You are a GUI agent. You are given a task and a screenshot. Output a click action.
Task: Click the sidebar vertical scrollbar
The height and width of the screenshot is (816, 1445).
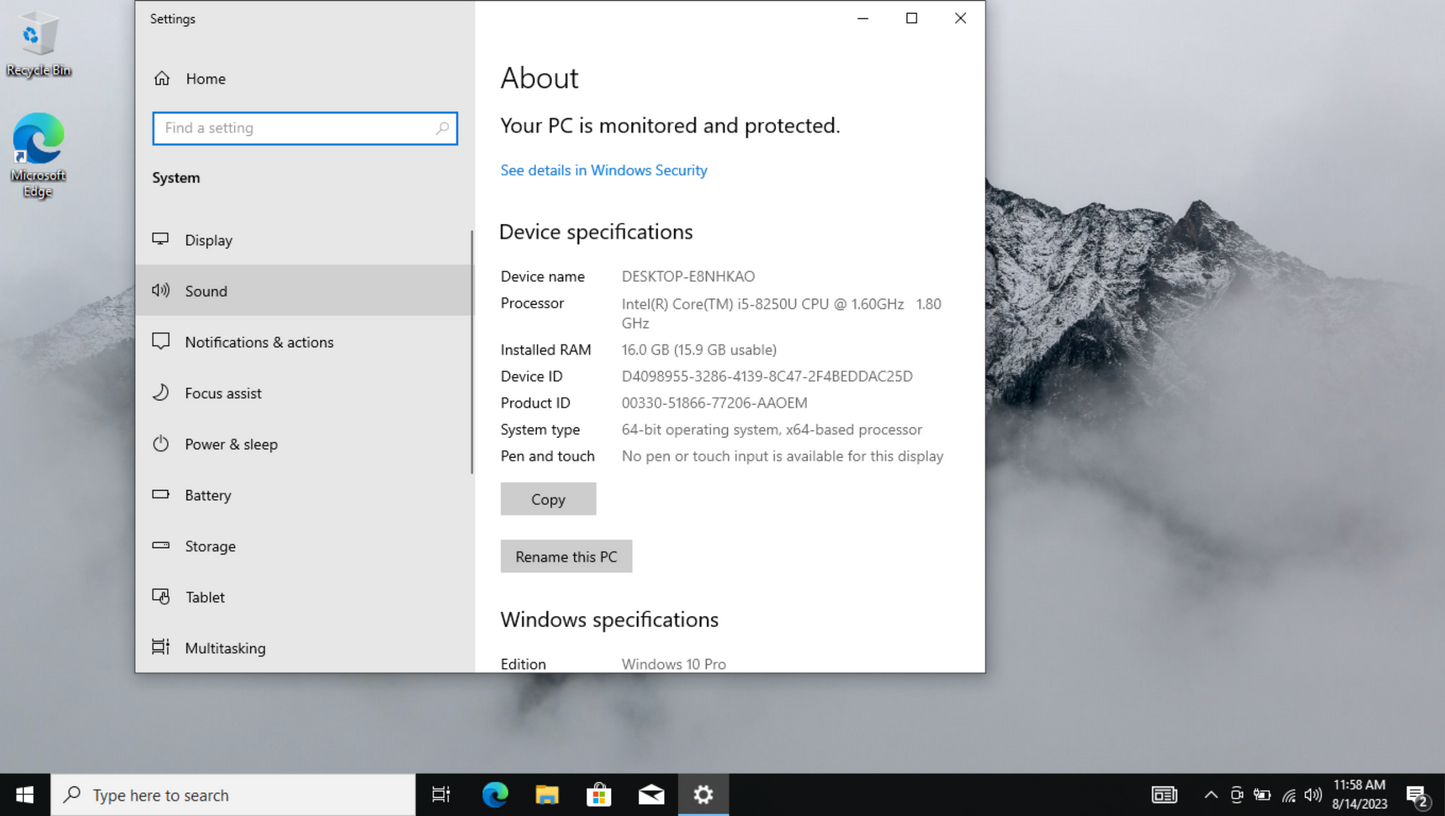click(471, 352)
